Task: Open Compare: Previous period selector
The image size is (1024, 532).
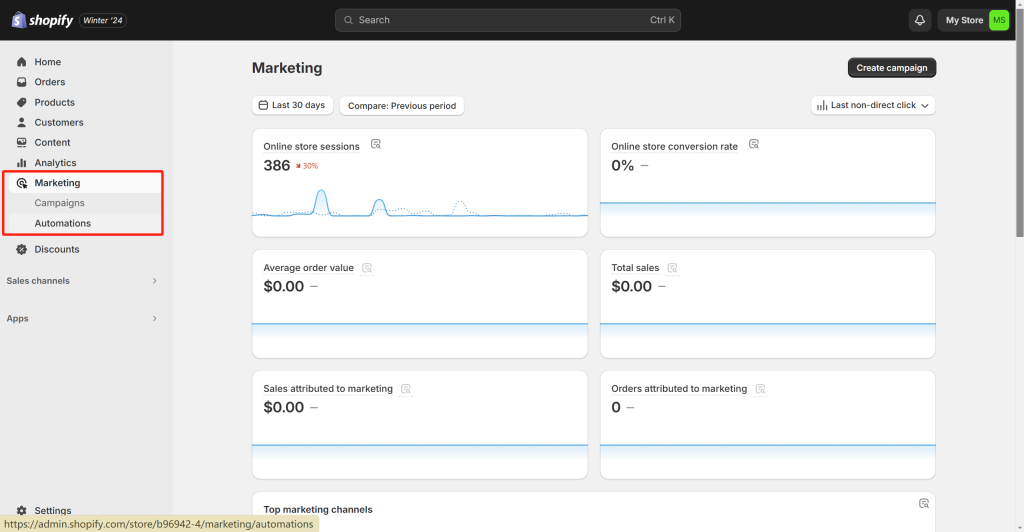Action: pos(402,106)
